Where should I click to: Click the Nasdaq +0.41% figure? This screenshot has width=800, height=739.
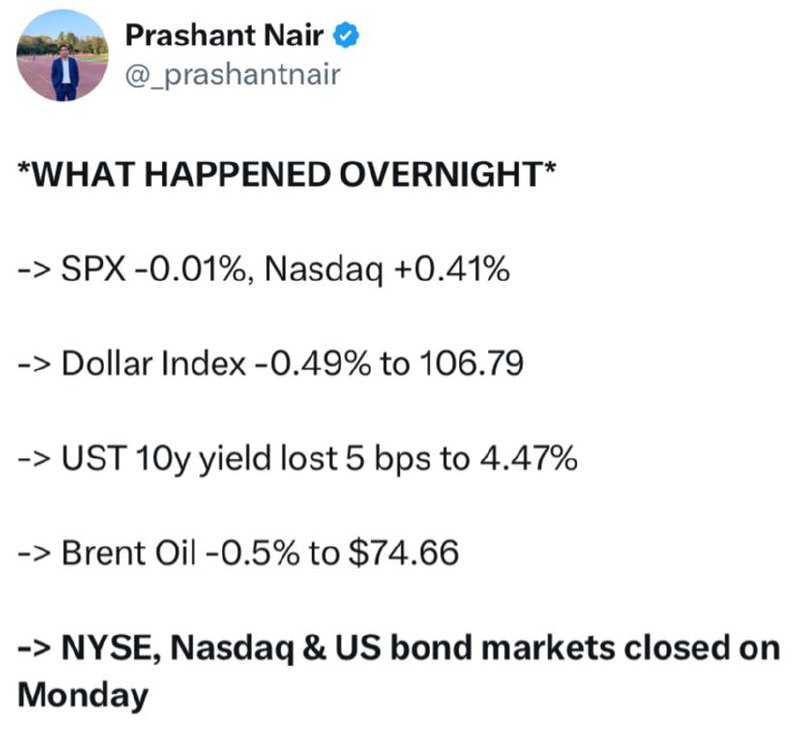(387, 268)
